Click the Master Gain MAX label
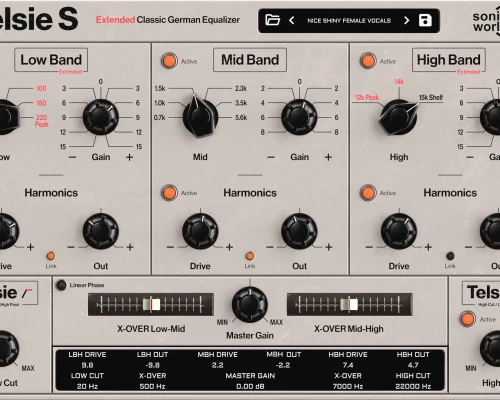The height and width of the screenshot is (400, 500). (x=276, y=322)
